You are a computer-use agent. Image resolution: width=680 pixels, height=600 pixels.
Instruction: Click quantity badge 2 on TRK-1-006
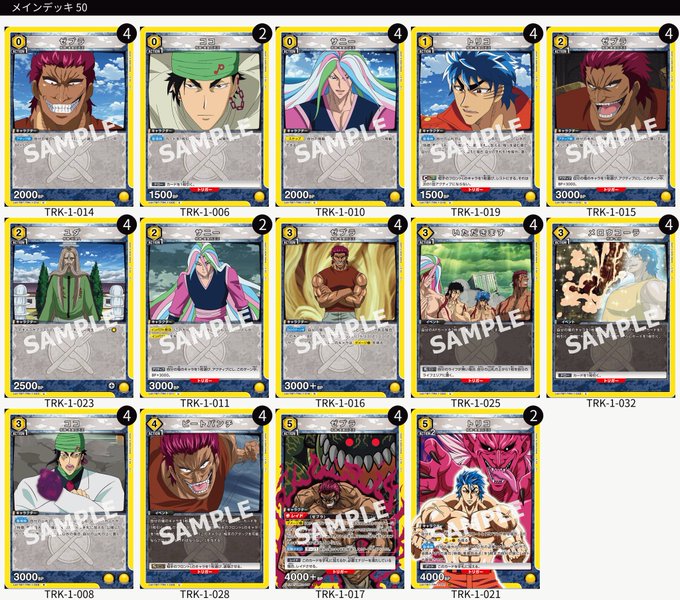[x=262, y=34]
